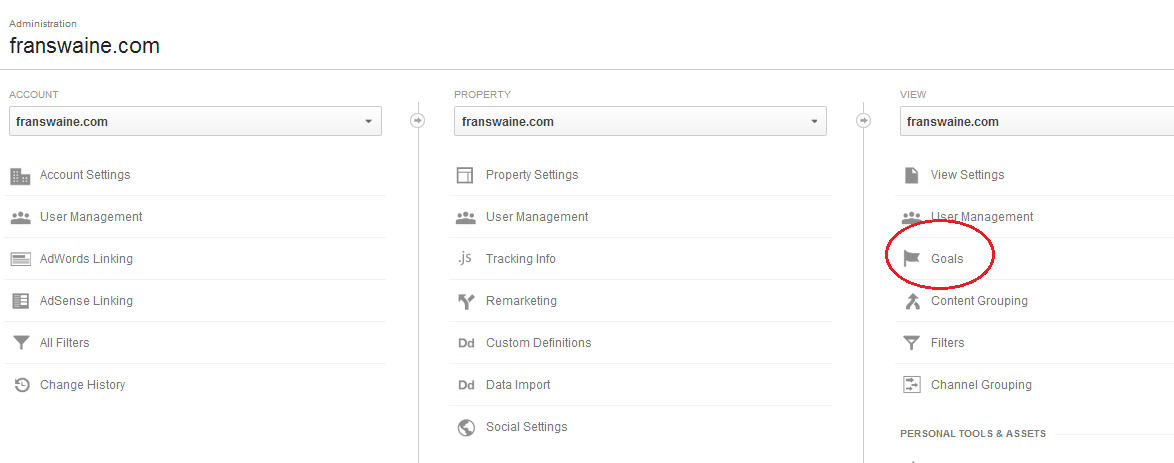This screenshot has width=1174, height=463.
Task: Click arrow button between Property and View
Action: click(863, 121)
